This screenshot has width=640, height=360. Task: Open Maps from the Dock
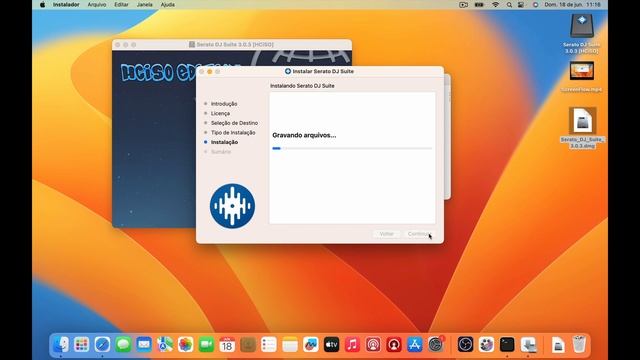(x=165, y=344)
